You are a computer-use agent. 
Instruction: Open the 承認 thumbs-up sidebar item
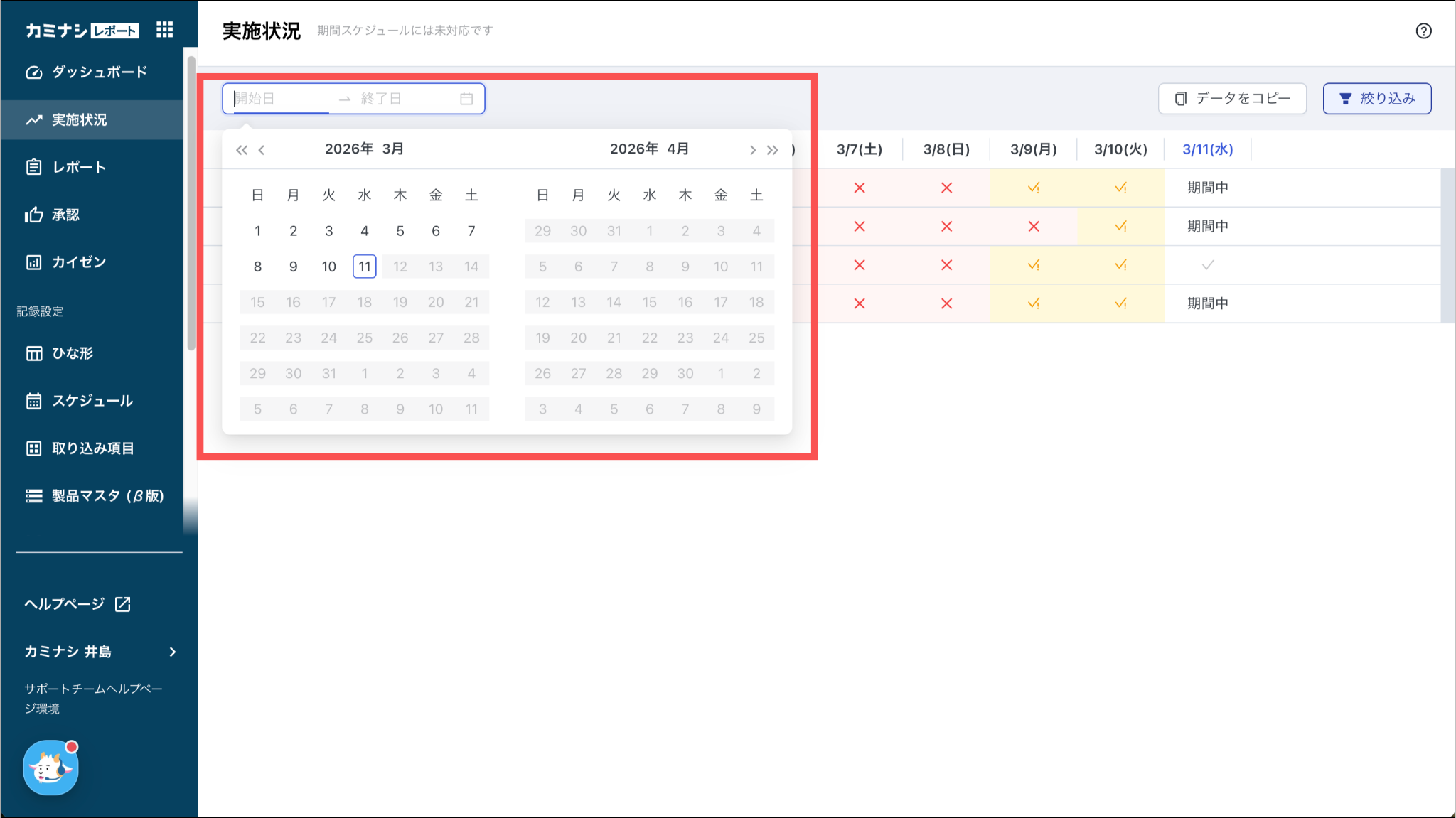pos(65,215)
